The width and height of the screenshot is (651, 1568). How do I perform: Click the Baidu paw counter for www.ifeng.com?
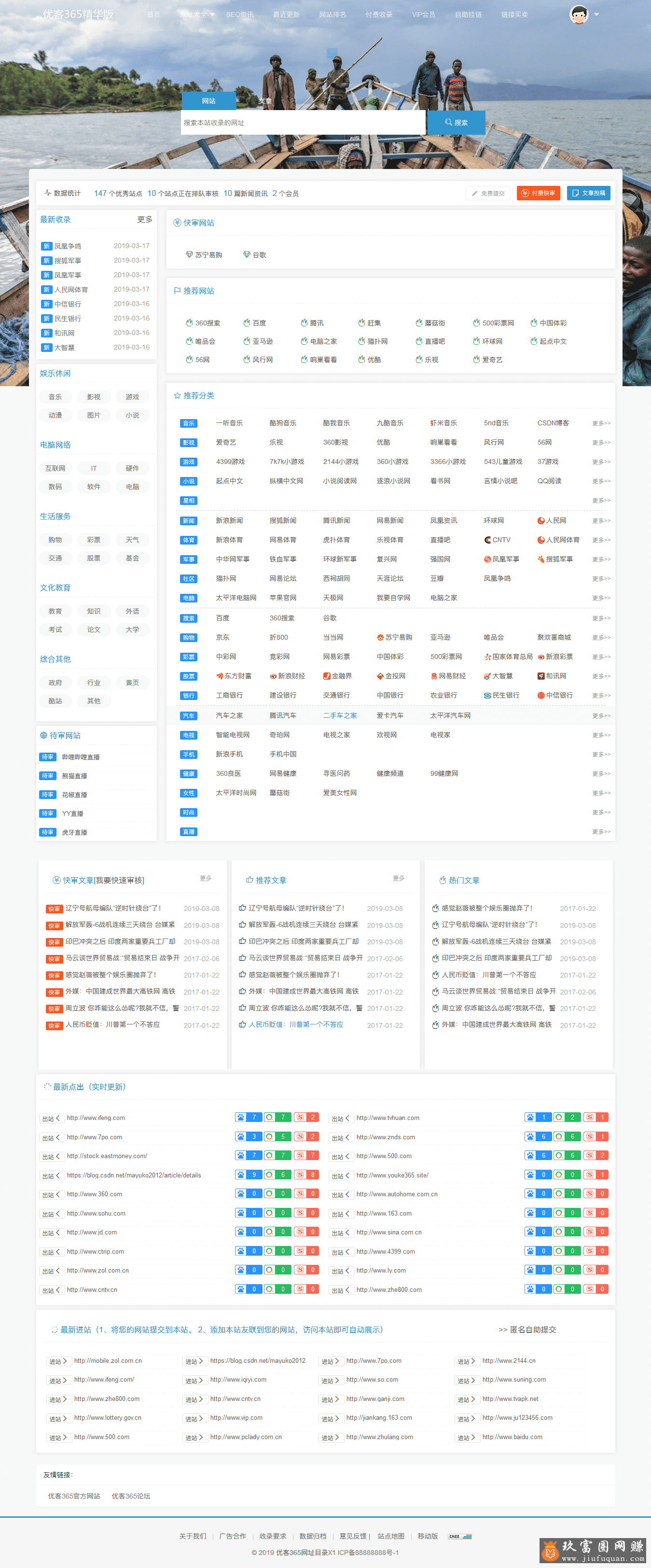[248, 1117]
